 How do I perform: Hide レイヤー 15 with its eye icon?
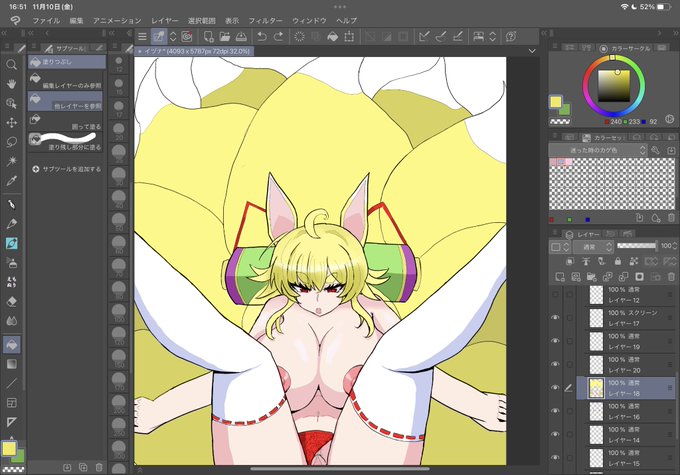pos(555,458)
